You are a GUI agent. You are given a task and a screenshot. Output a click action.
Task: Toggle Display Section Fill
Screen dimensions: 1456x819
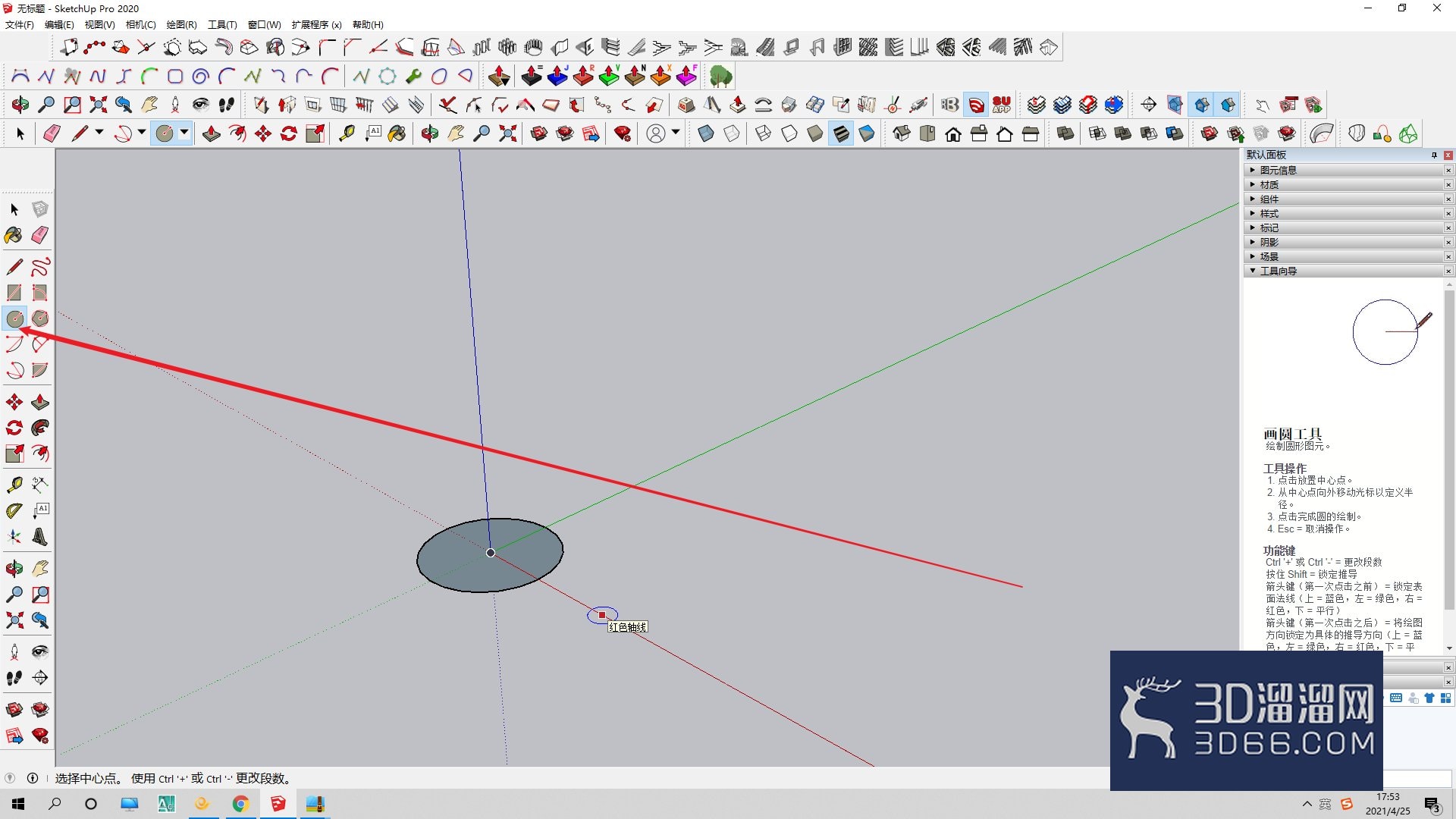coord(1228,105)
